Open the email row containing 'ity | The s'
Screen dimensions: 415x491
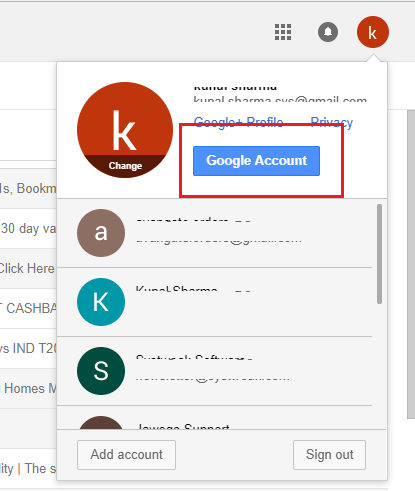coord(28,469)
